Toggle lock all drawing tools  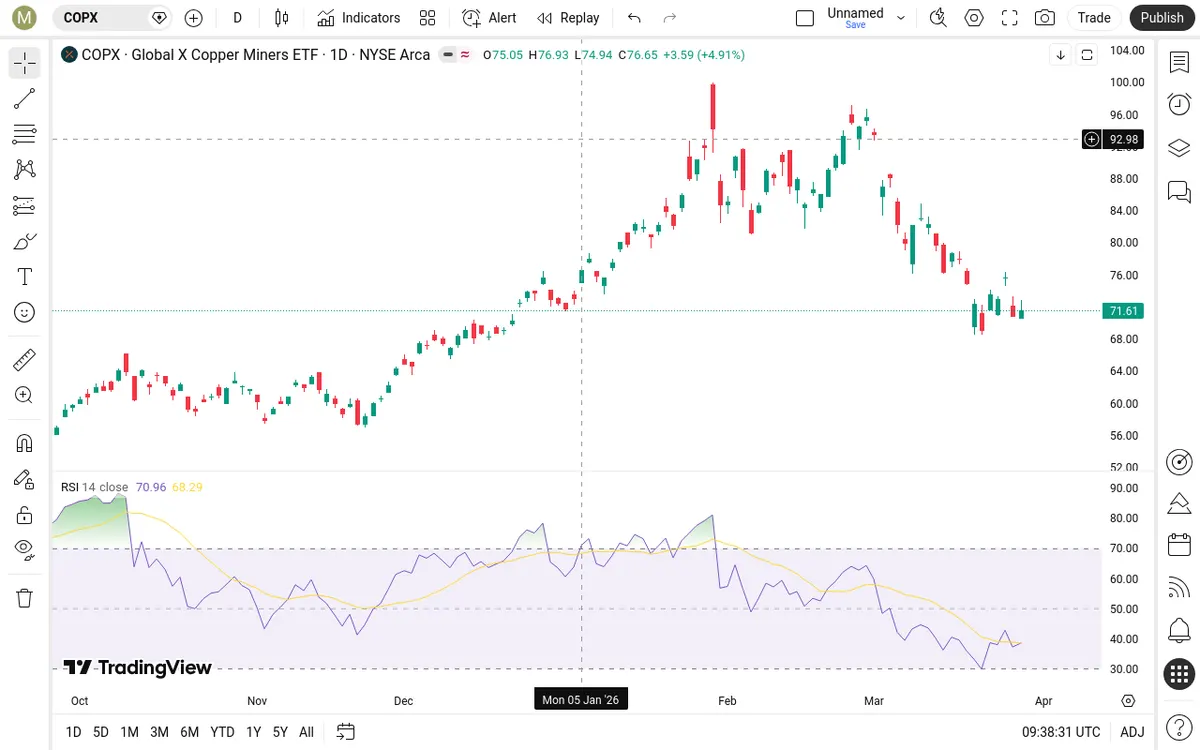tap(24, 515)
